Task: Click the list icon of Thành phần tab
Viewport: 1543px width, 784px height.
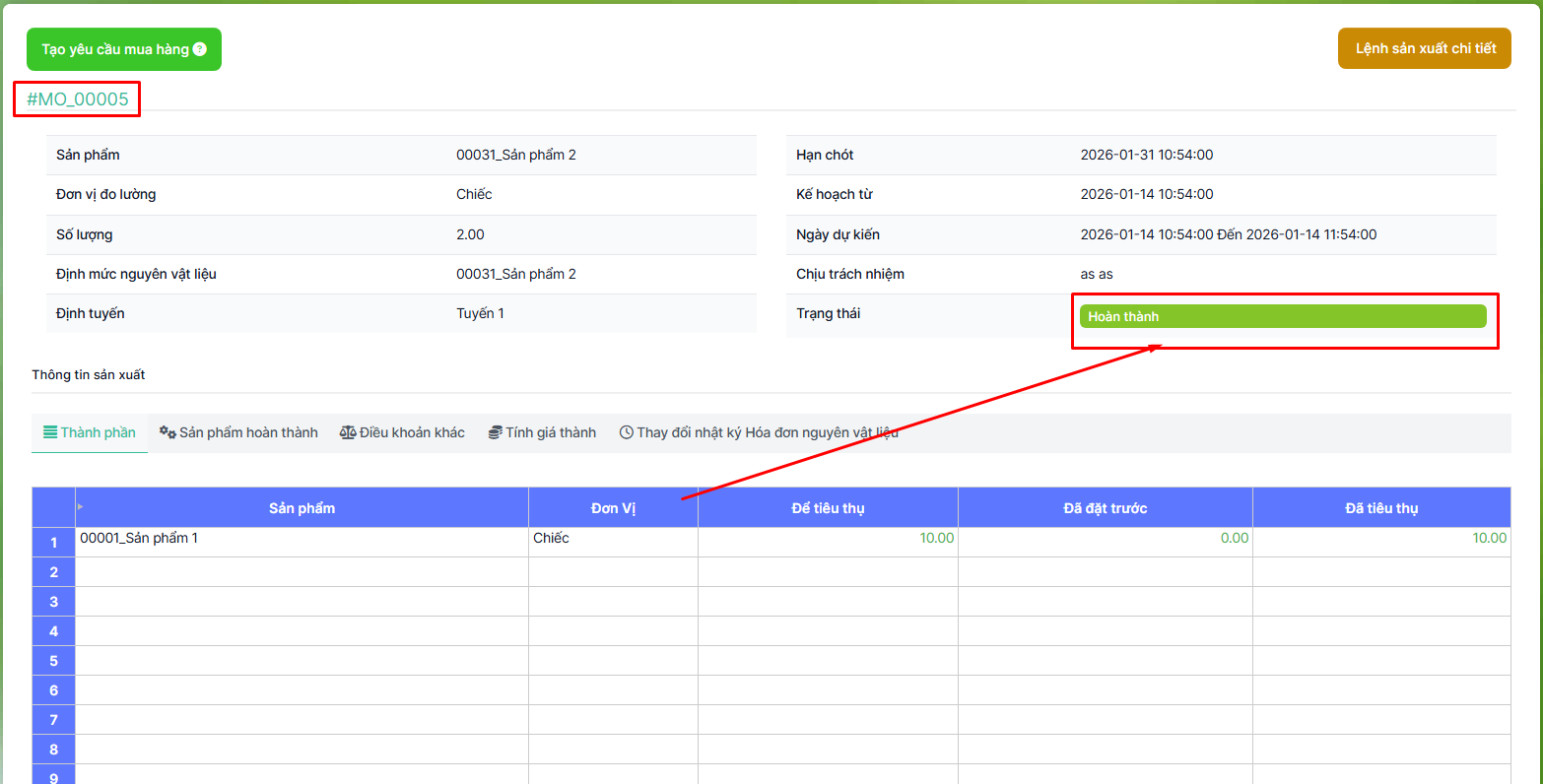Action: (49, 432)
